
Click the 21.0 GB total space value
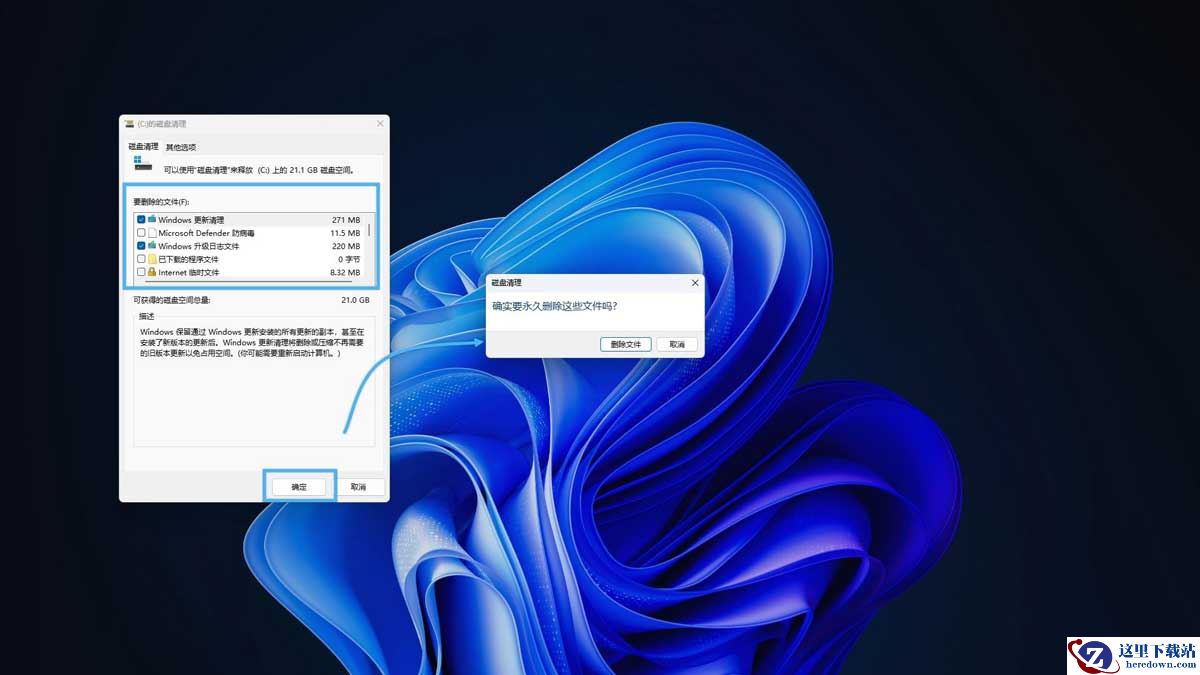pyautogui.click(x=355, y=300)
